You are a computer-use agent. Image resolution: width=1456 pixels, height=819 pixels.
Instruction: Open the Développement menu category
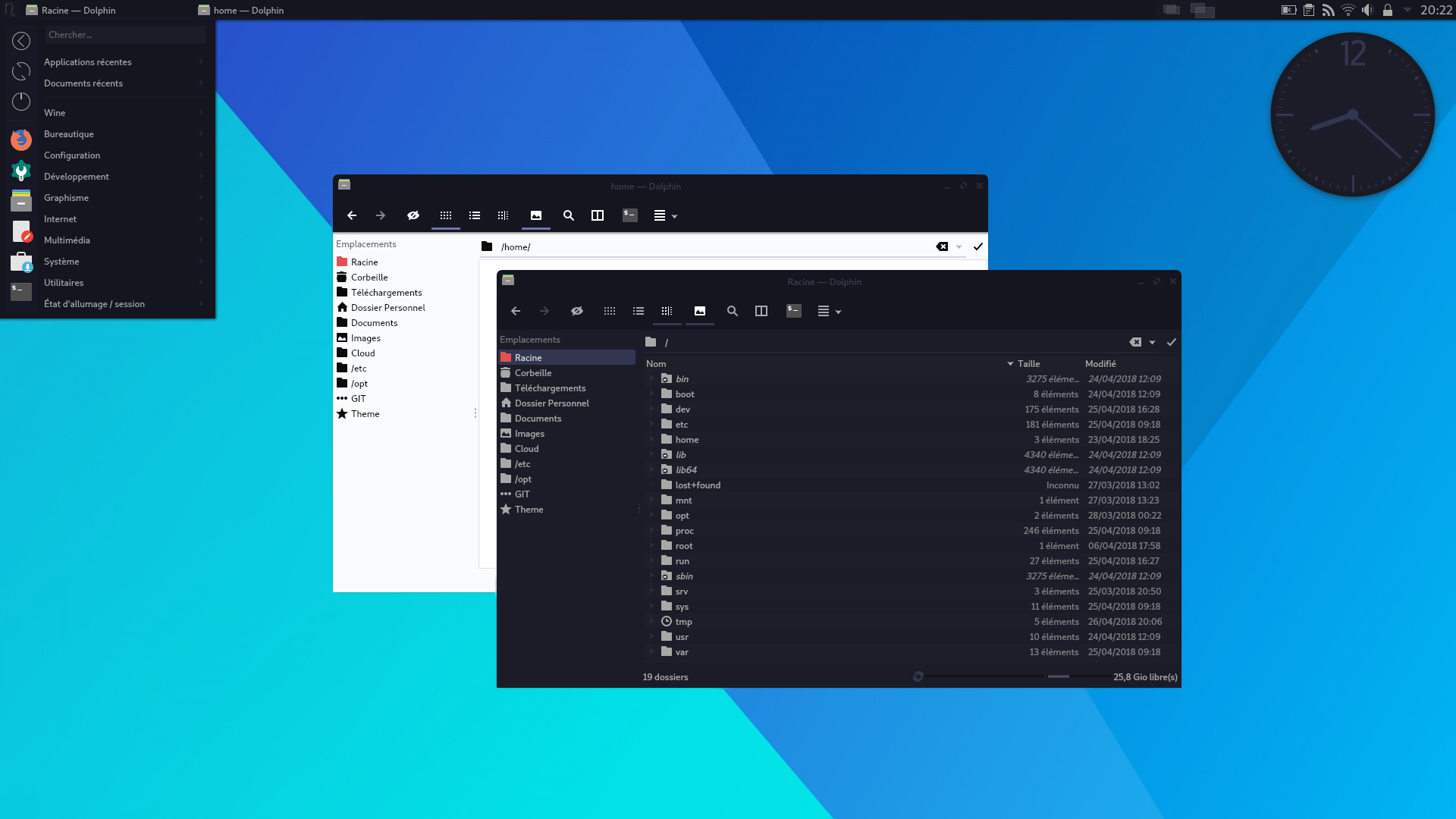coord(77,177)
